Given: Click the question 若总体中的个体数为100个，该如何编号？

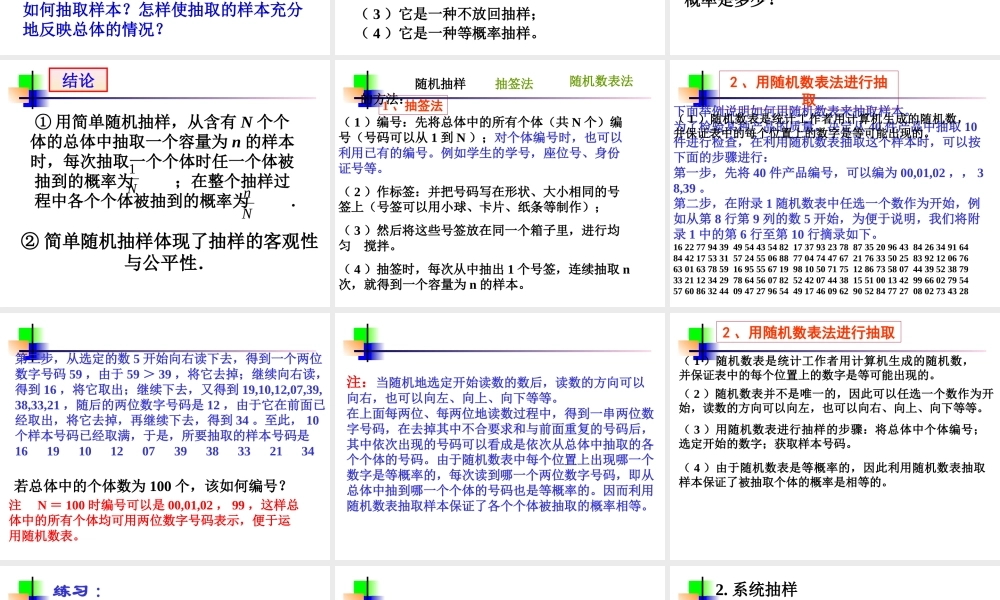Looking at the screenshot, I should pyautogui.click(x=151, y=486).
